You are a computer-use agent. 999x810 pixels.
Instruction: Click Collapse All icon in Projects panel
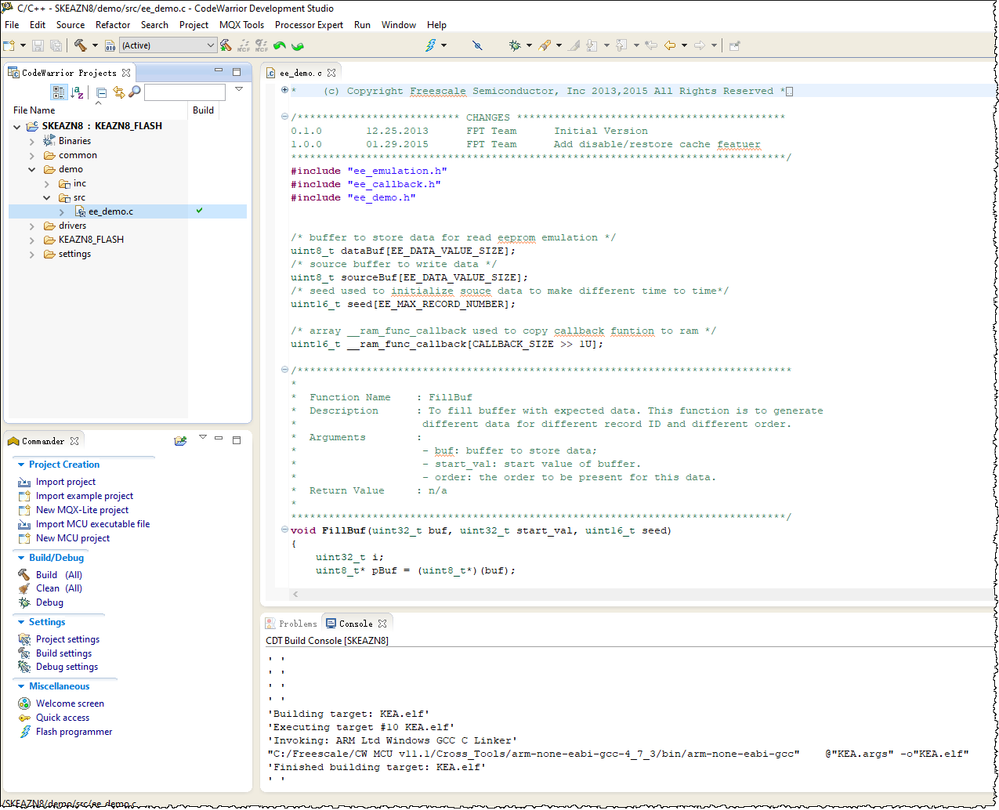pos(101,93)
